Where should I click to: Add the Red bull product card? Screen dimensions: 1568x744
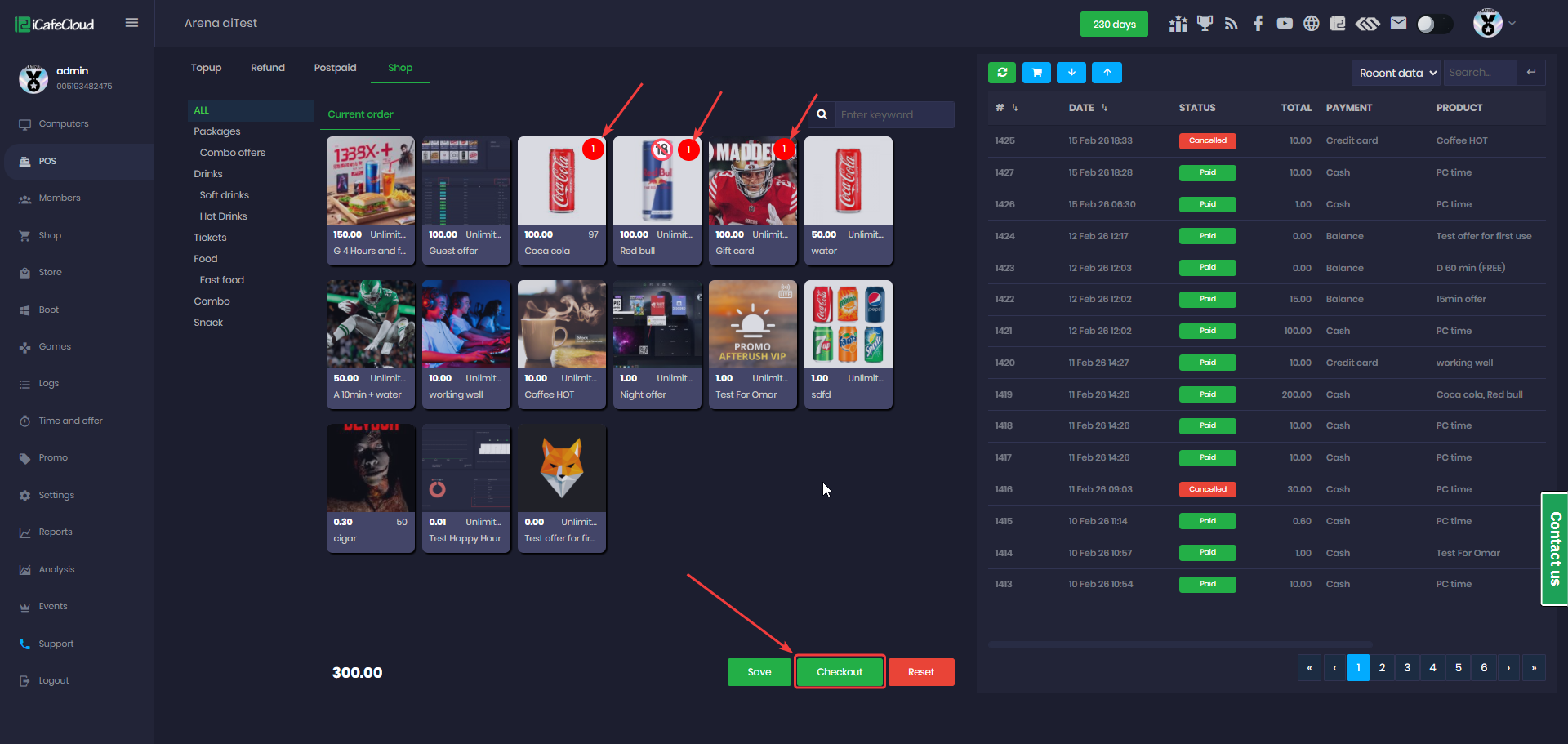657,201
